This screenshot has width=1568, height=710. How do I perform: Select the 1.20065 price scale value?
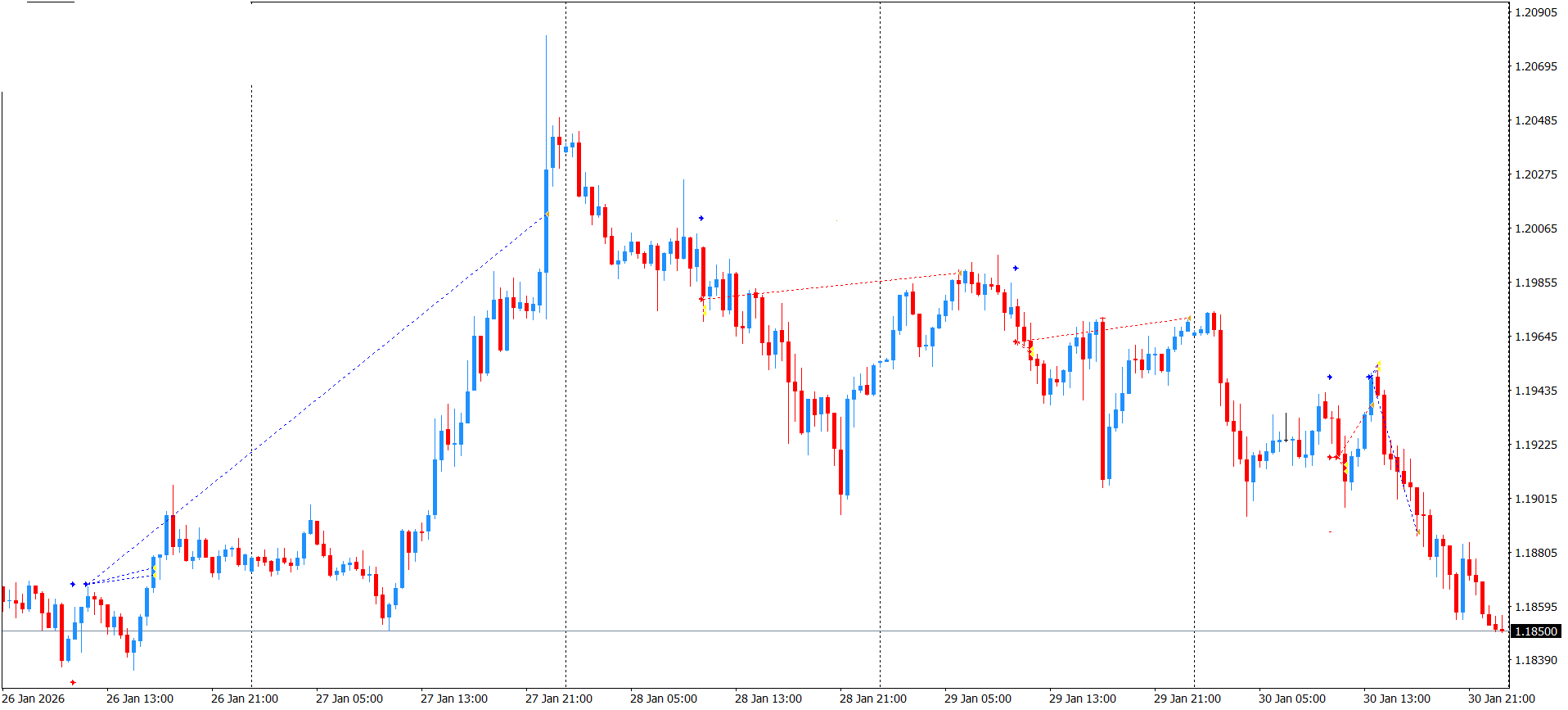tap(1536, 228)
